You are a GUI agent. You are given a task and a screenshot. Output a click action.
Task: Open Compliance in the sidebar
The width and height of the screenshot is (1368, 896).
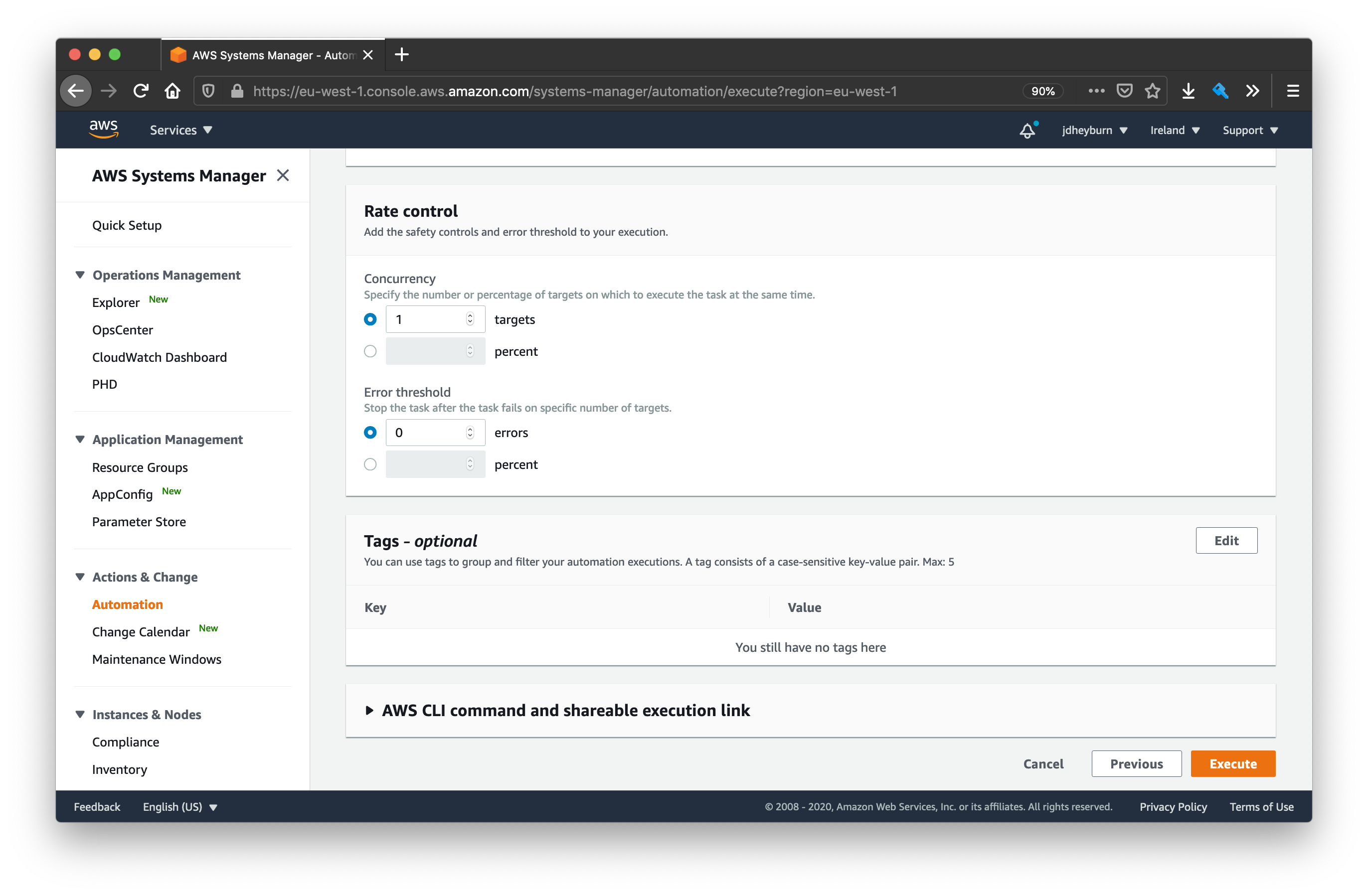[126, 742]
